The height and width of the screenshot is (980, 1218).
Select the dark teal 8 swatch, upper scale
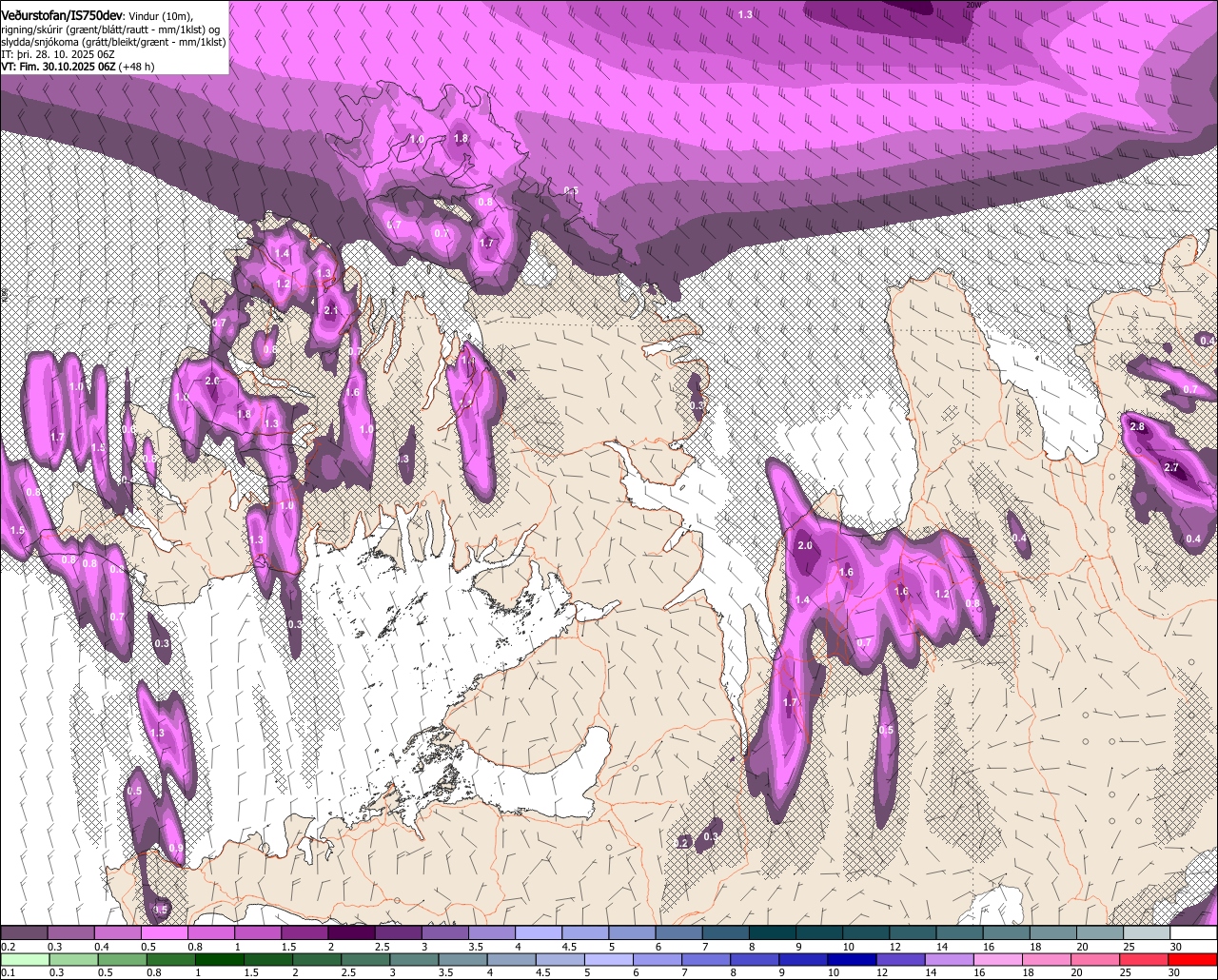coord(773,933)
